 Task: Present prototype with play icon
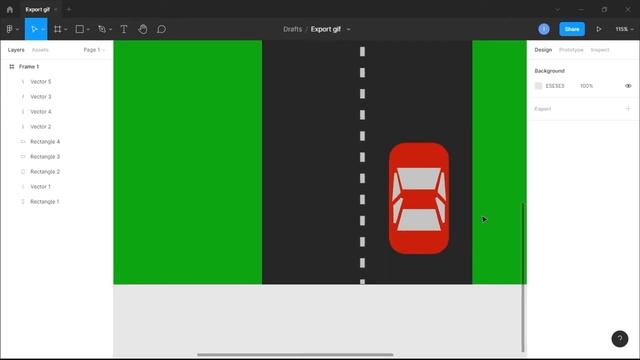598,29
